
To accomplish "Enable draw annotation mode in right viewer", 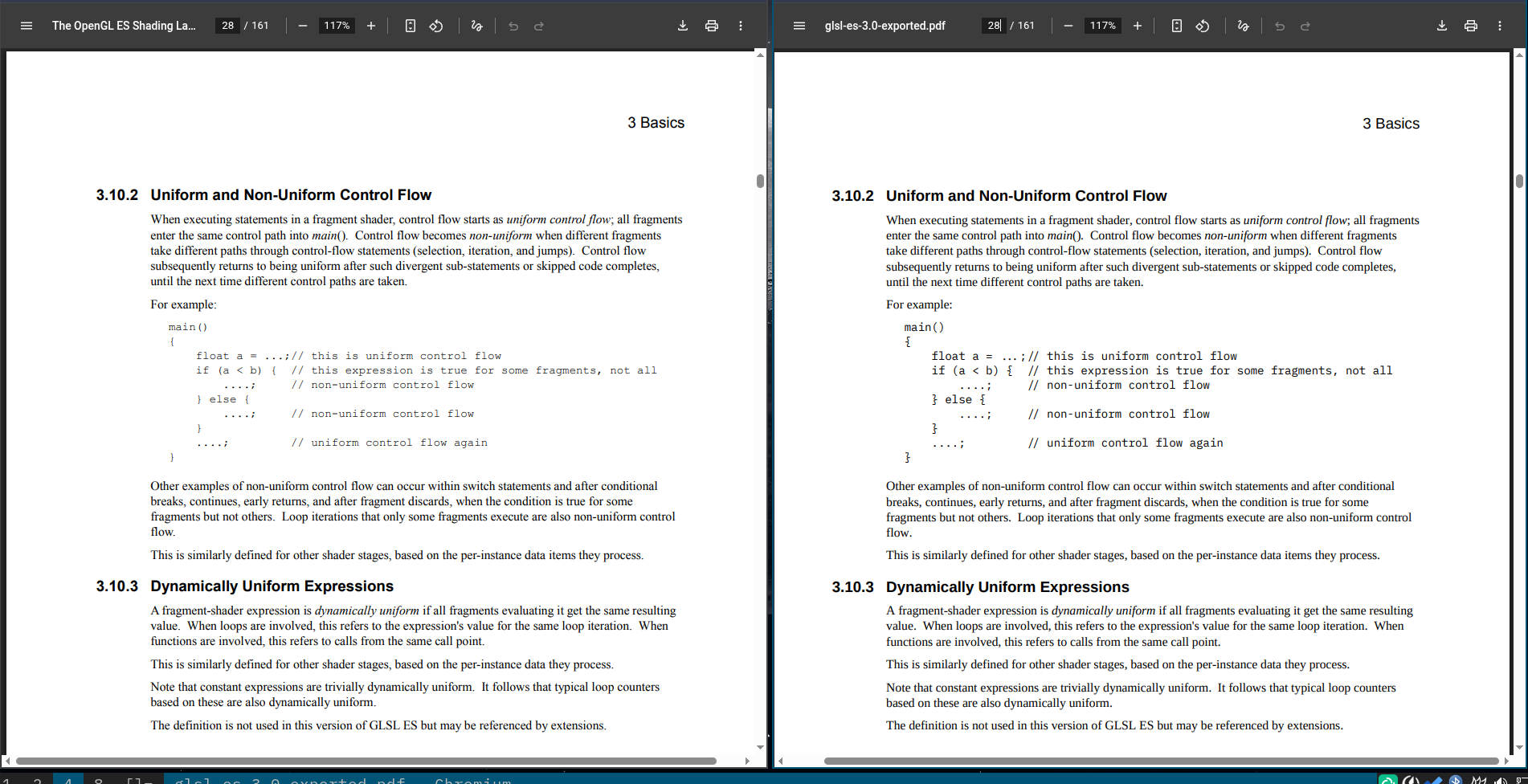I will click(x=1244, y=26).
